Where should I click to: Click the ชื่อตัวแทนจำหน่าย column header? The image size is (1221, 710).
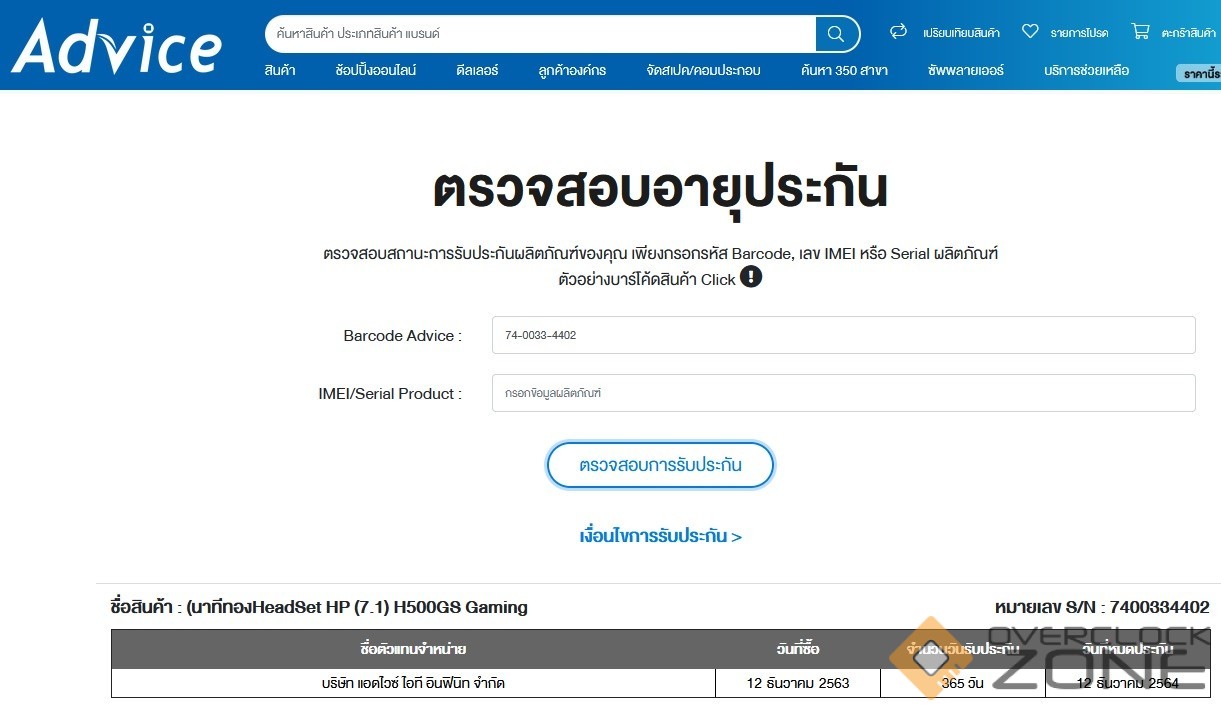(x=413, y=649)
